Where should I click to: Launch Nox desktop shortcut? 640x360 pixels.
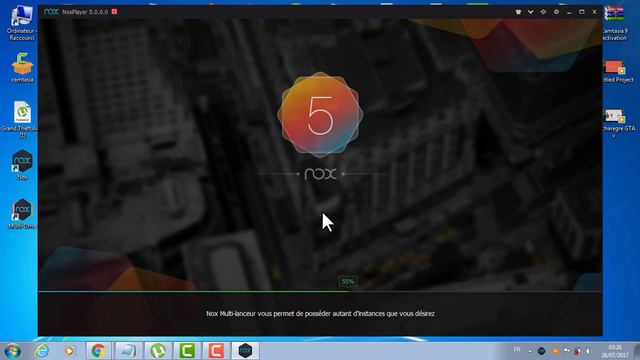coord(22,165)
